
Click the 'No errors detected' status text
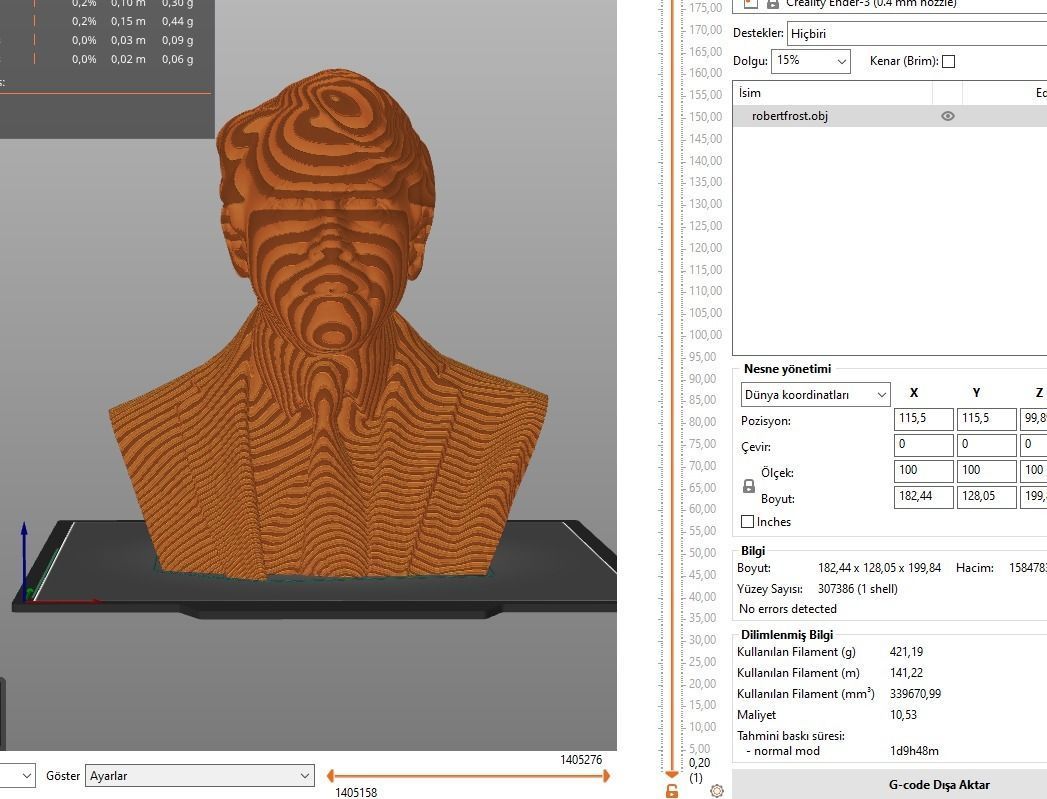coord(787,609)
